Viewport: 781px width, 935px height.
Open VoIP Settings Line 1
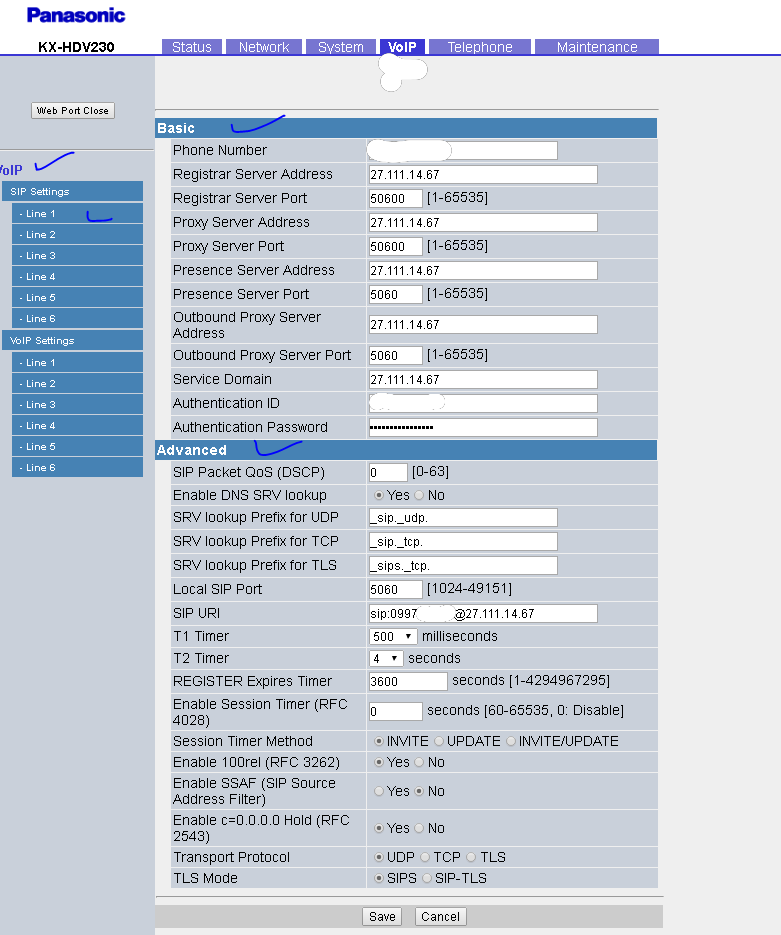77,362
